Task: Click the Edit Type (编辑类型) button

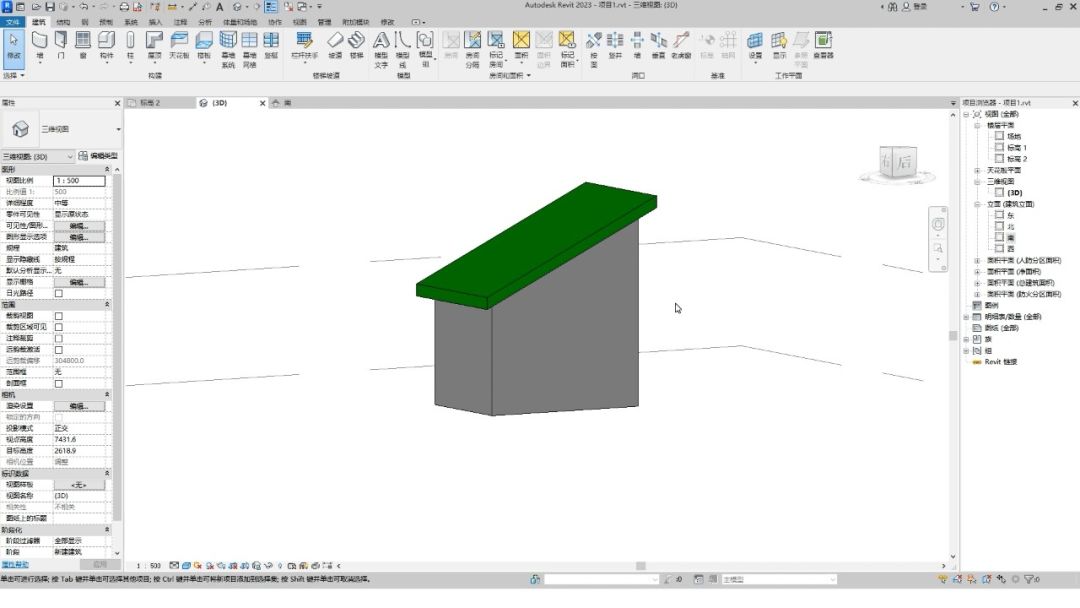Action: [x=98, y=157]
